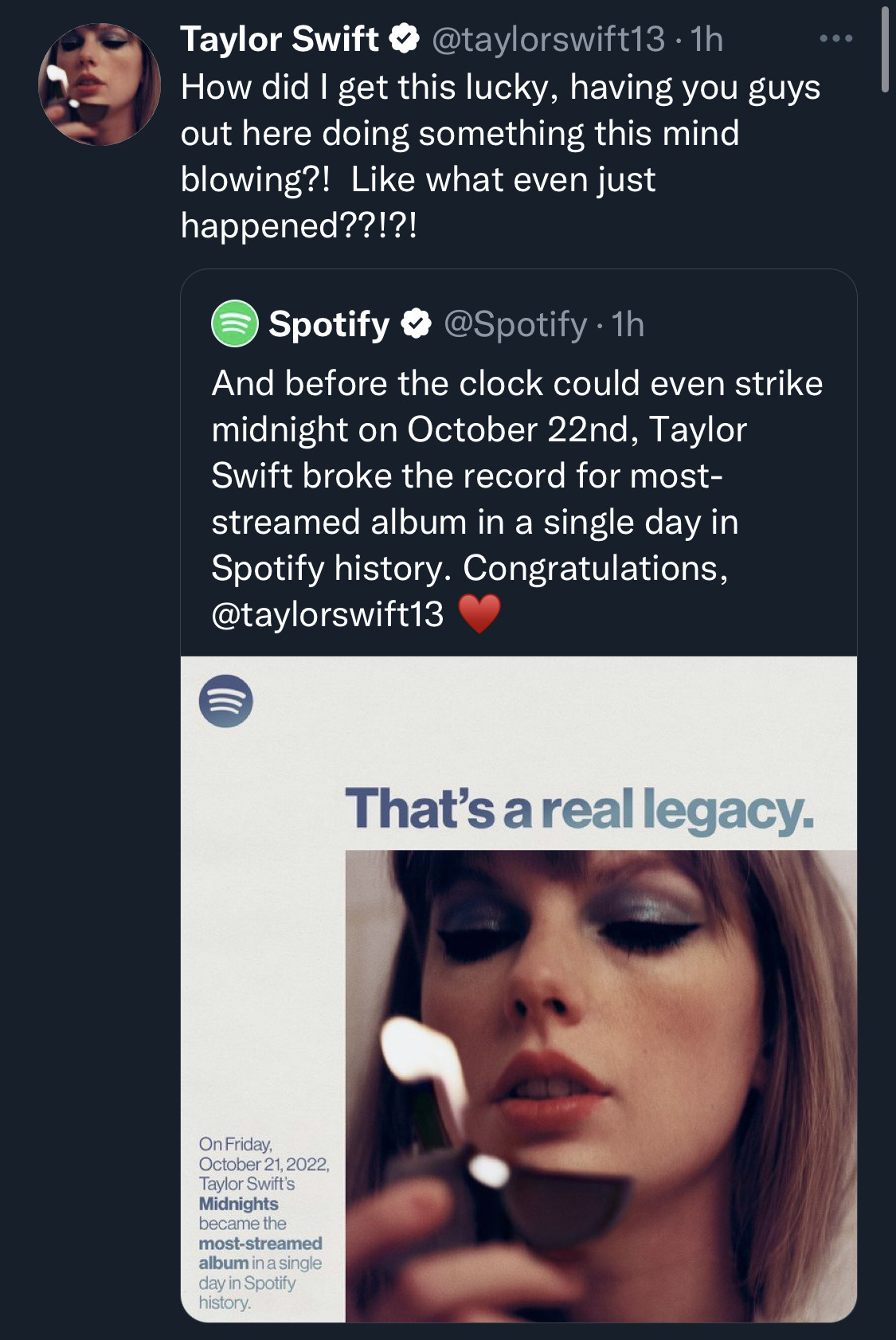Click the @Spotify handle
Screen dimensions: 896x1340
click(515, 324)
